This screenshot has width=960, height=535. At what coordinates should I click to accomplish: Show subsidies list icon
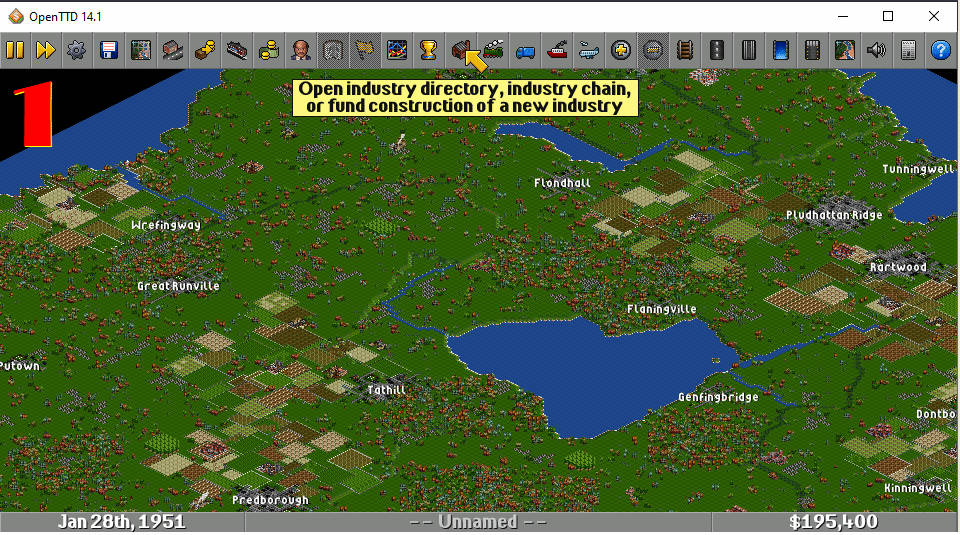point(204,50)
